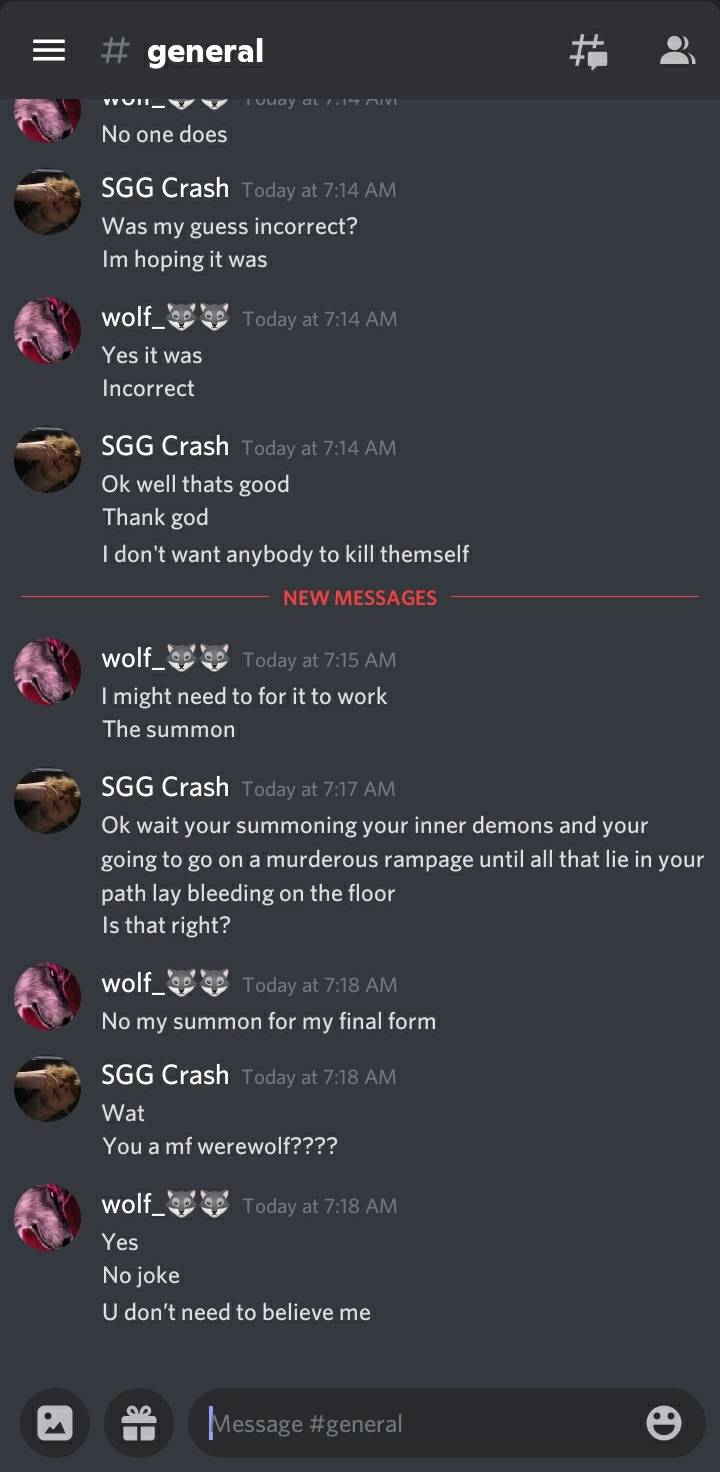The height and width of the screenshot is (1472, 720).
Task: Tap SGG Crash avatar on 7:17 AM message
Action: pyautogui.click(x=47, y=801)
